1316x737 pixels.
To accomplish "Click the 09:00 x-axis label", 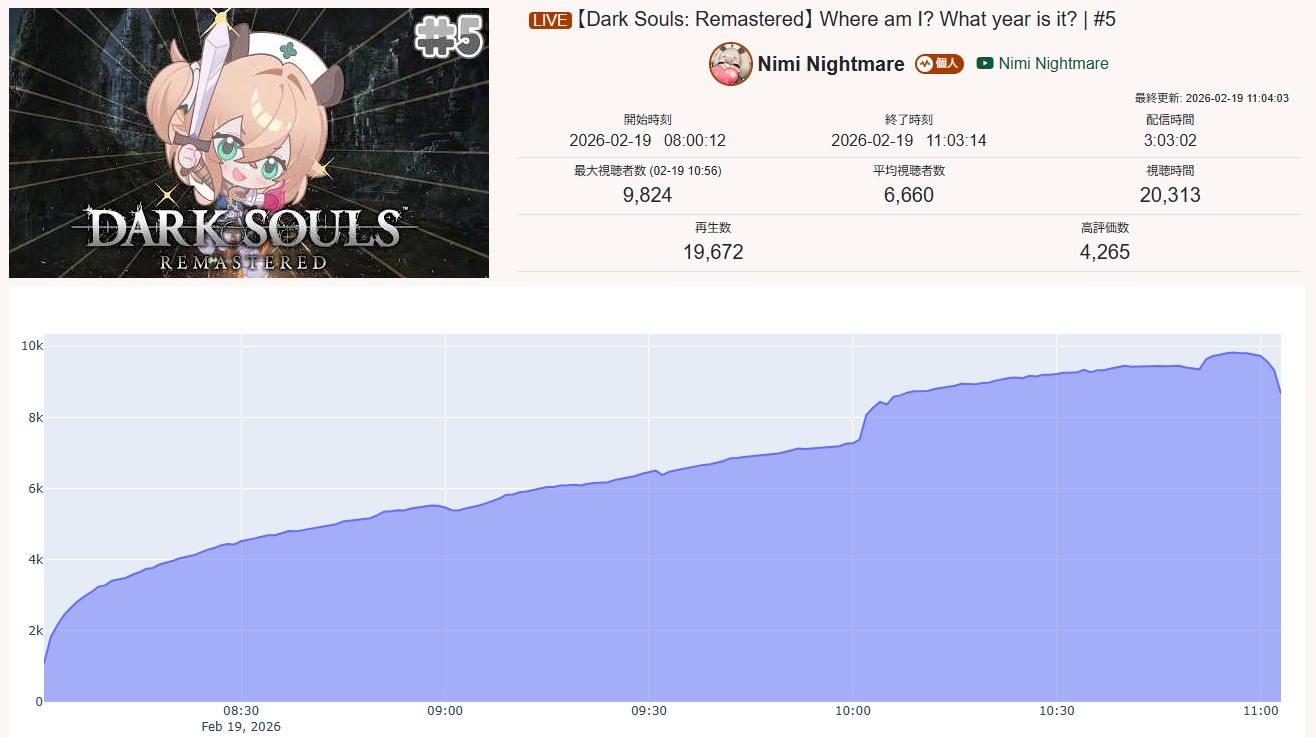I will [x=445, y=711].
